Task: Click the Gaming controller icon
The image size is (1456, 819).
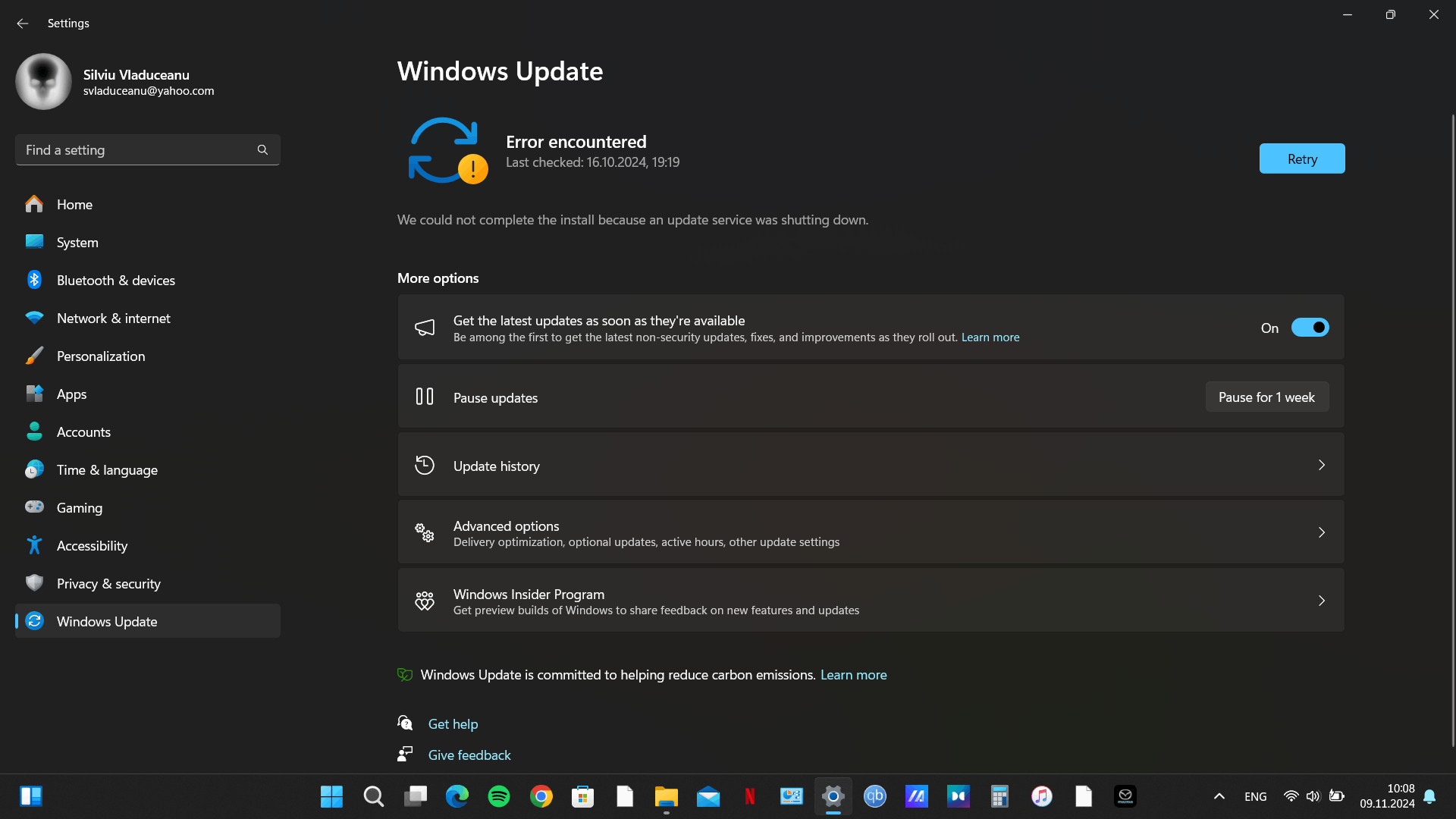Action: [34, 507]
